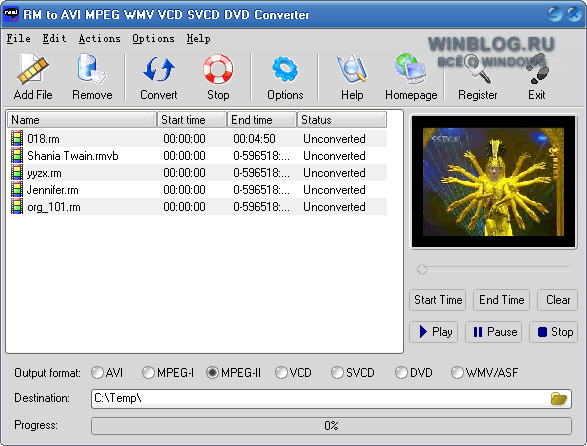Click the film icon beside Shania Twain.rmvb
587x446 pixels.
pyautogui.click(x=17, y=155)
